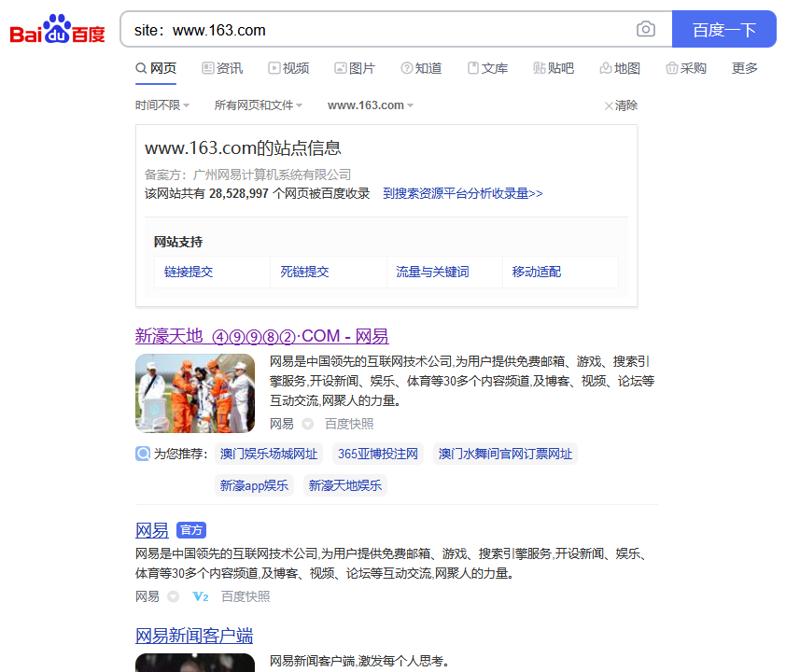Click 百度快照 under first result
800x672 pixels.
point(349,424)
